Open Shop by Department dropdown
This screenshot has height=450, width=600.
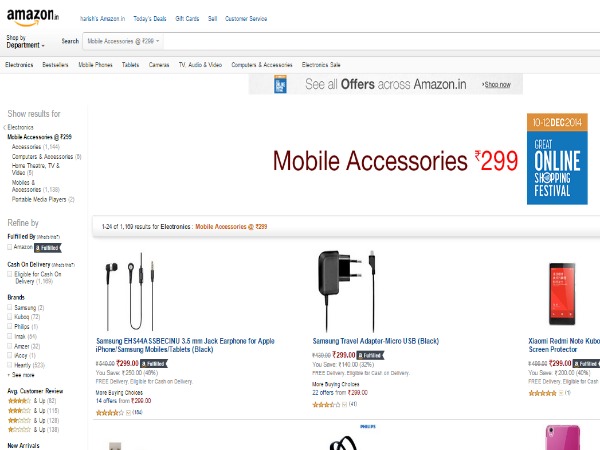26,42
